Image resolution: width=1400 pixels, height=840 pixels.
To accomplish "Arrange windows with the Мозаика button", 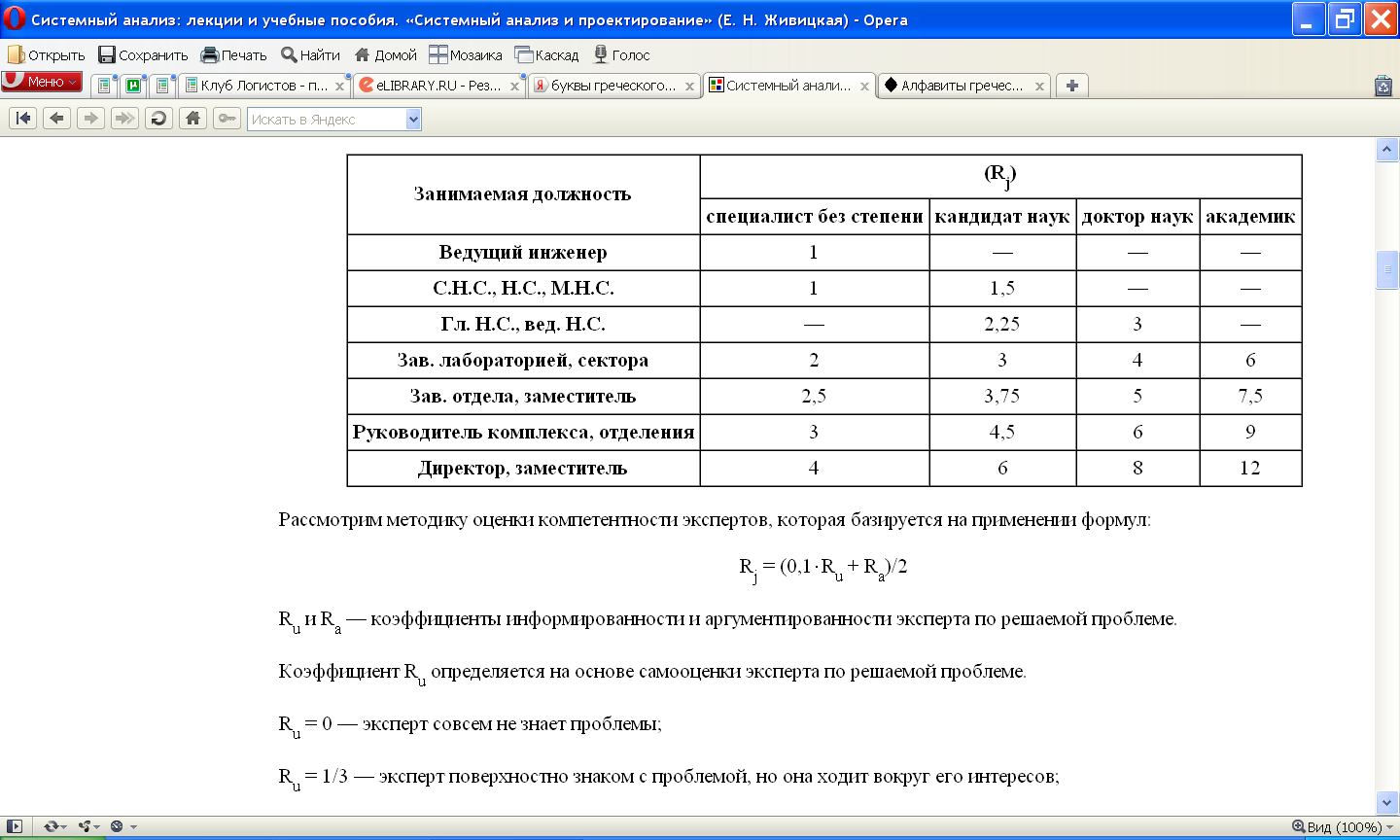I will click(x=466, y=55).
